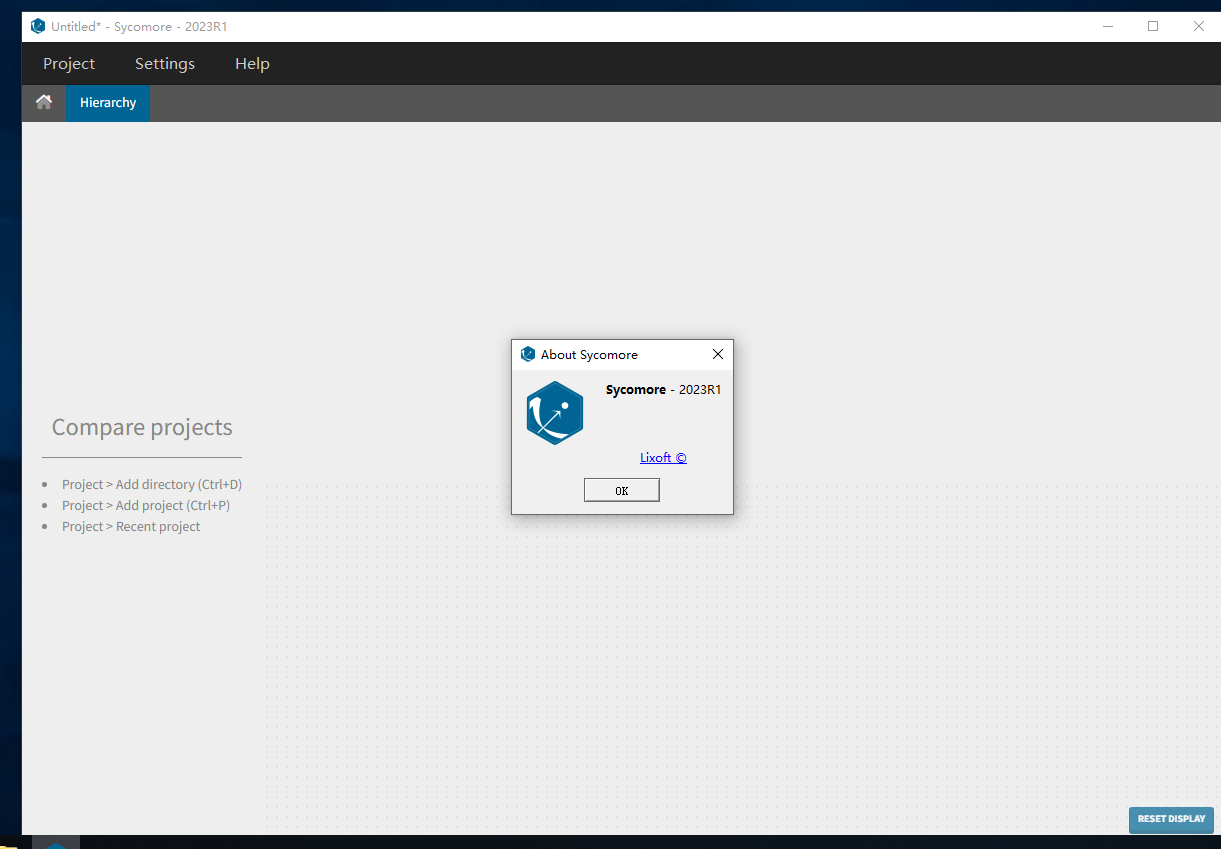
Task: Click OK in the About Sycomore dialog
Action: pos(622,490)
